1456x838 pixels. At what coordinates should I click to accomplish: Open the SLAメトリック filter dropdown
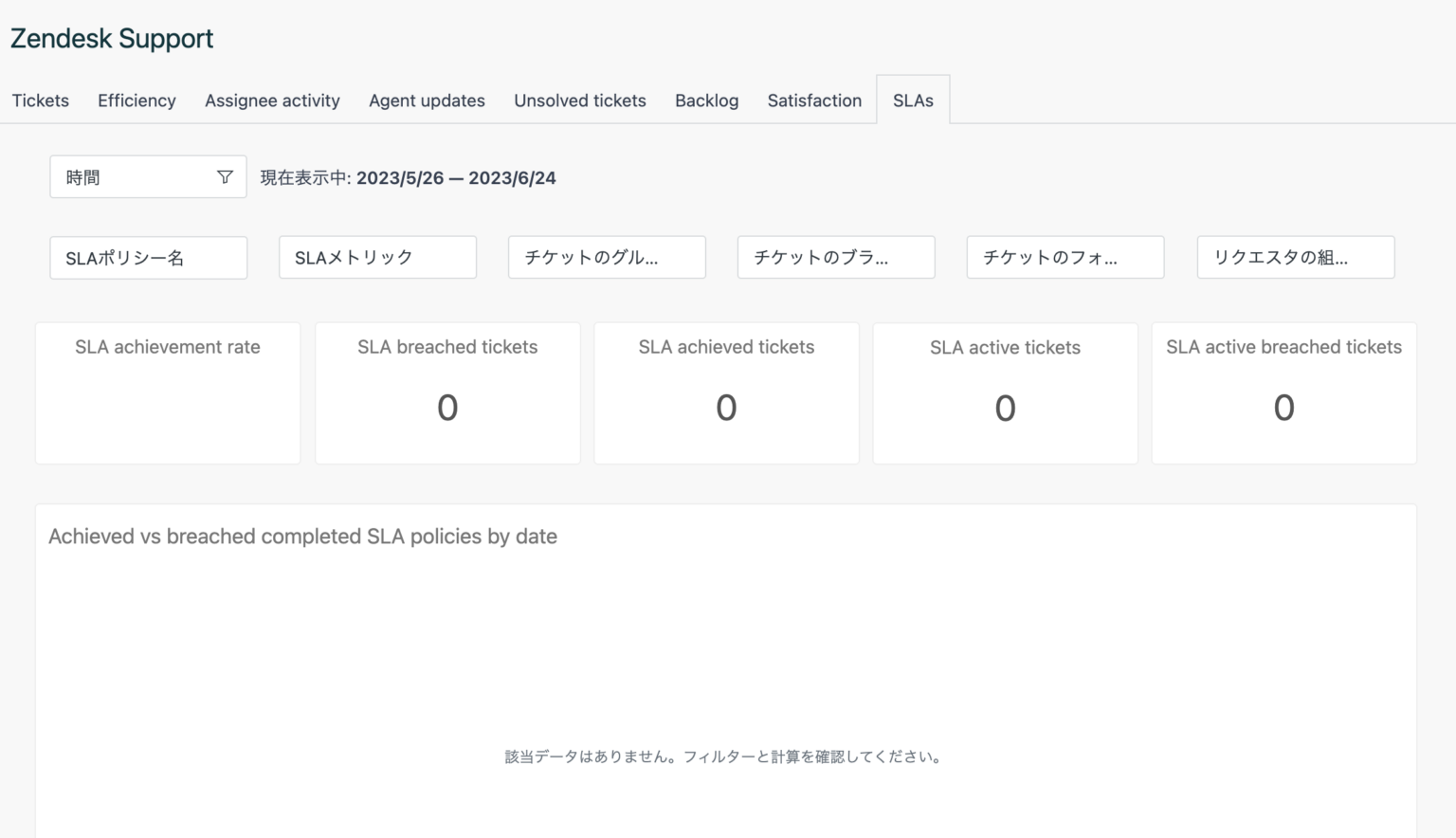(x=377, y=257)
